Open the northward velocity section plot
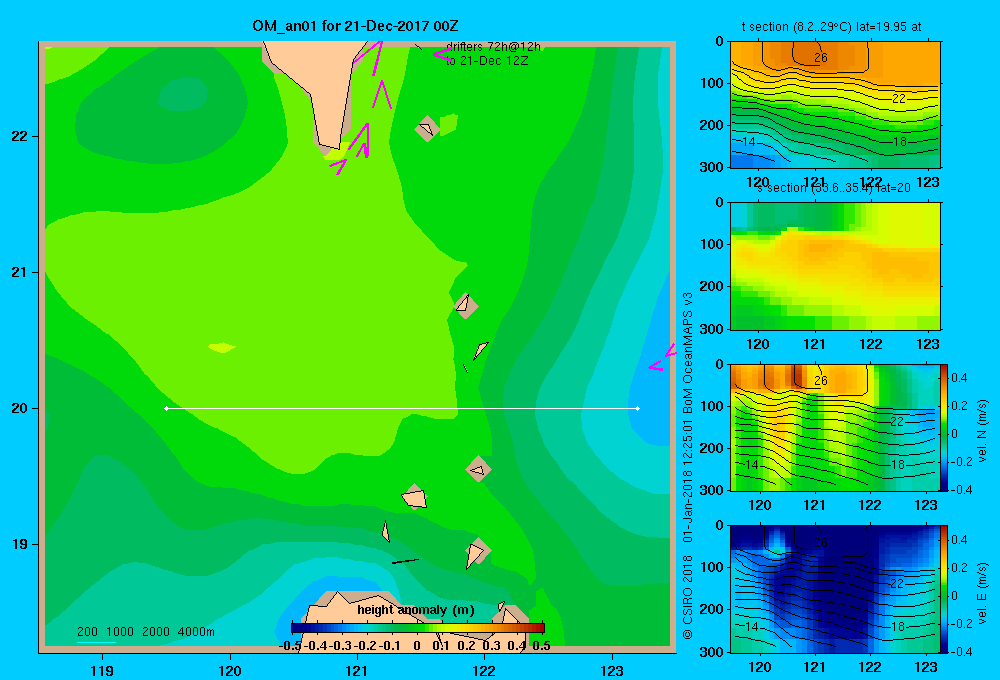This screenshot has width=1000, height=680. (x=834, y=427)
